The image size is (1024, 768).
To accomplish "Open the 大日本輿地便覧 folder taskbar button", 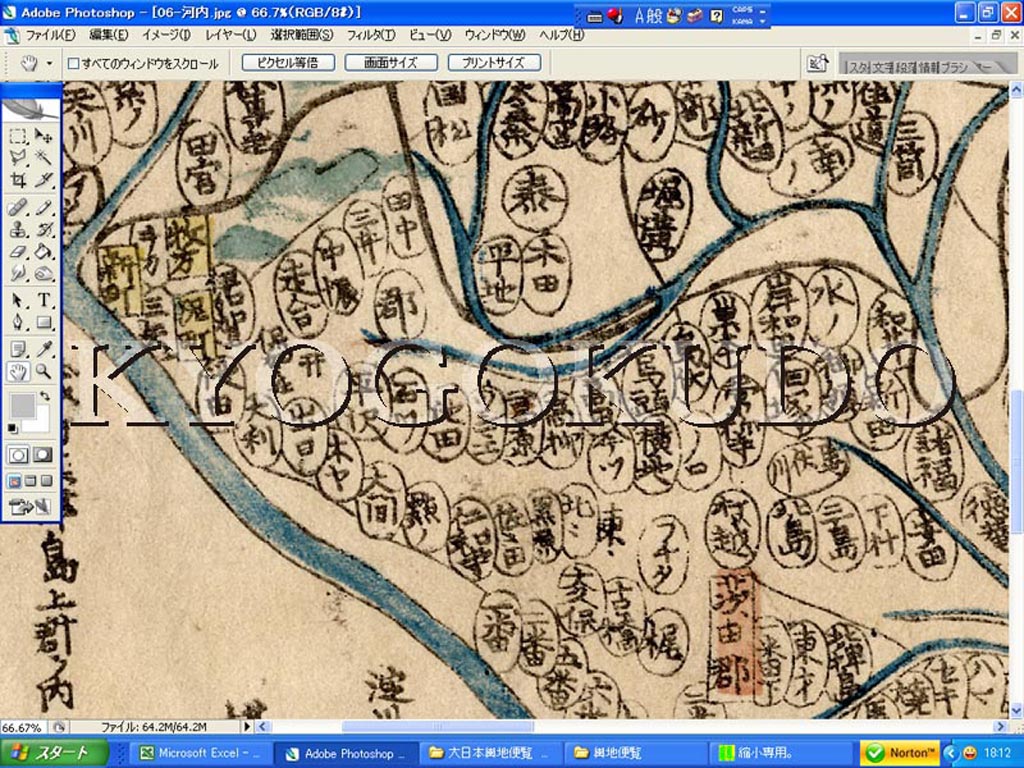I will pyautogui.click(x=489, y=753).
